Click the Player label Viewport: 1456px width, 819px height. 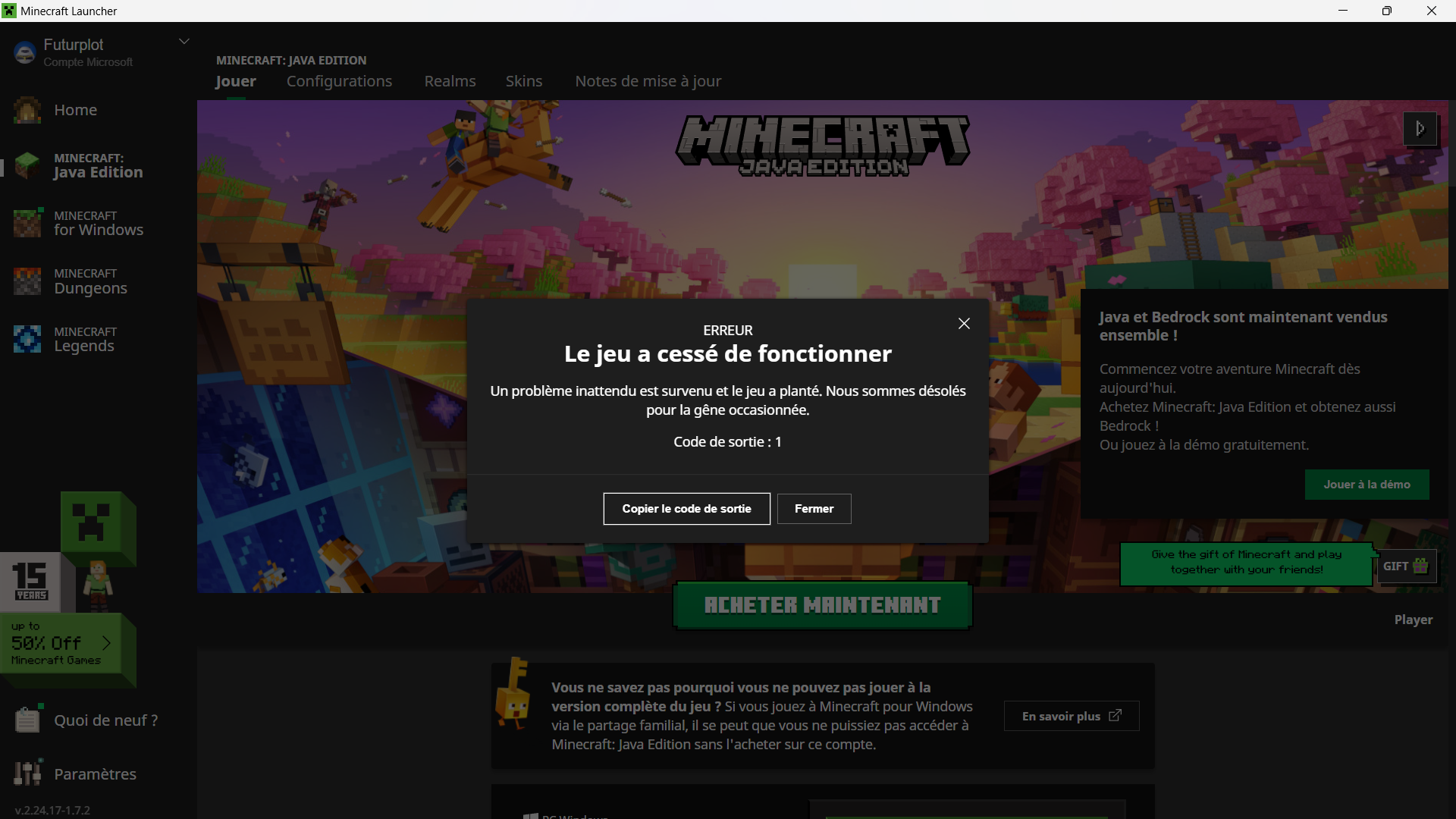click(1414, 620)
